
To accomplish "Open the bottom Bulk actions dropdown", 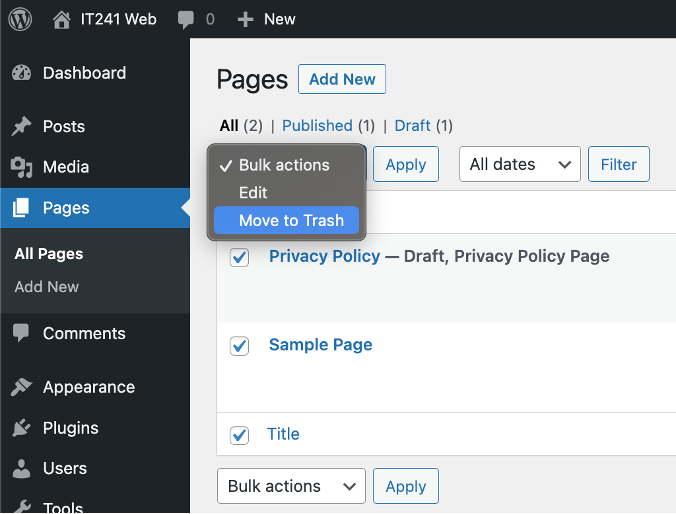I will point(291,486).
